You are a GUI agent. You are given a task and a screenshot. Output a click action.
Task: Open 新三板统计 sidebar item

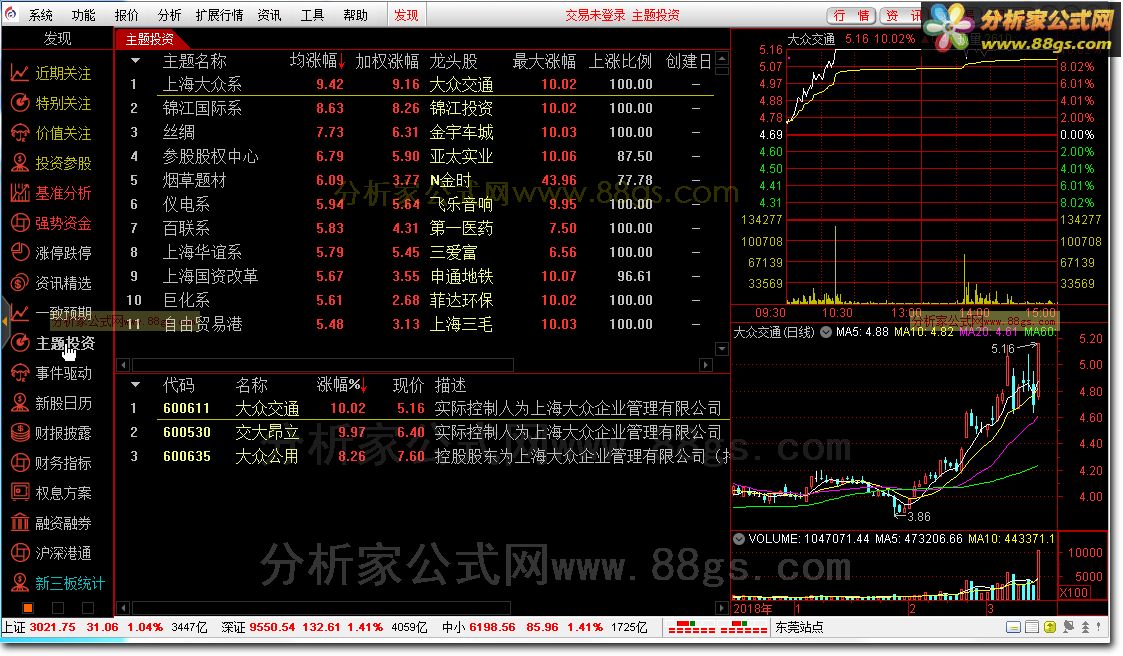tap(57, 583)
